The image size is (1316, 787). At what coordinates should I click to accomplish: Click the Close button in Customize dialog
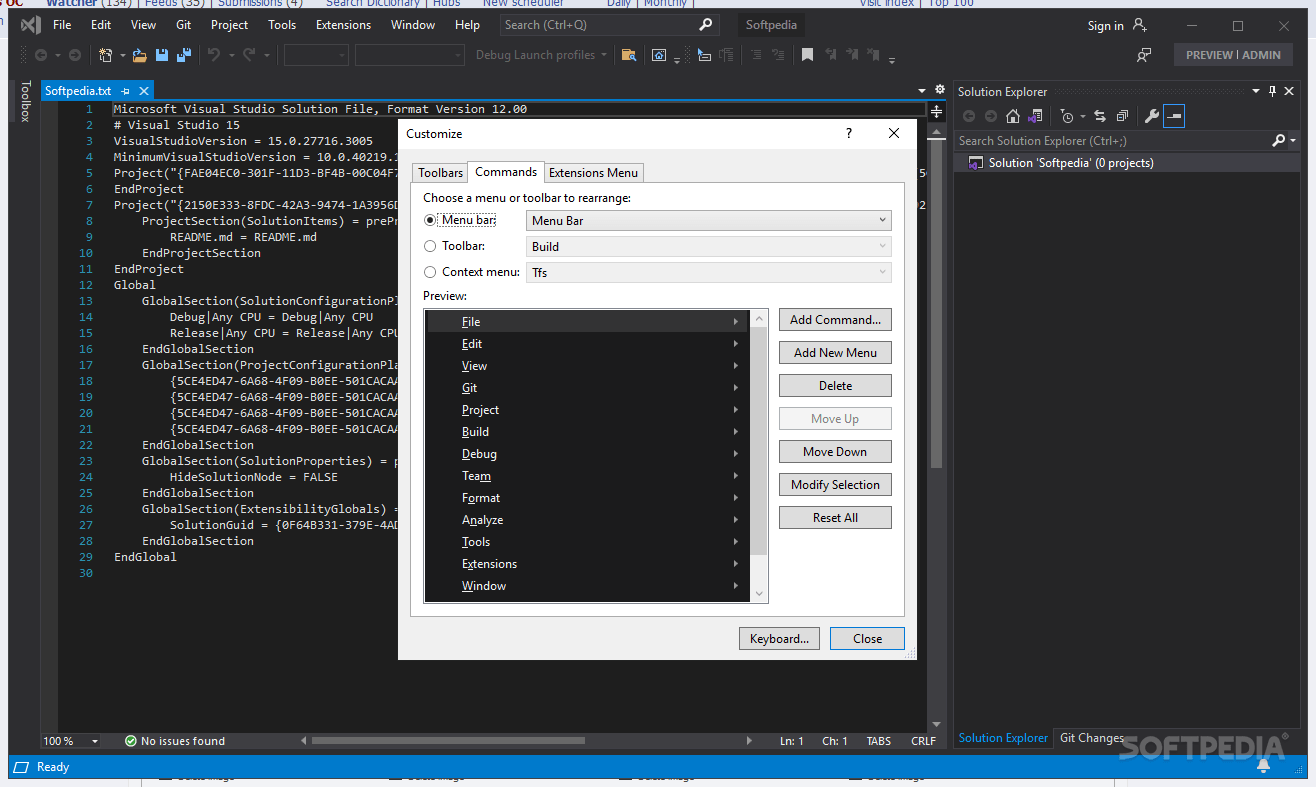[x=867, y=639]
